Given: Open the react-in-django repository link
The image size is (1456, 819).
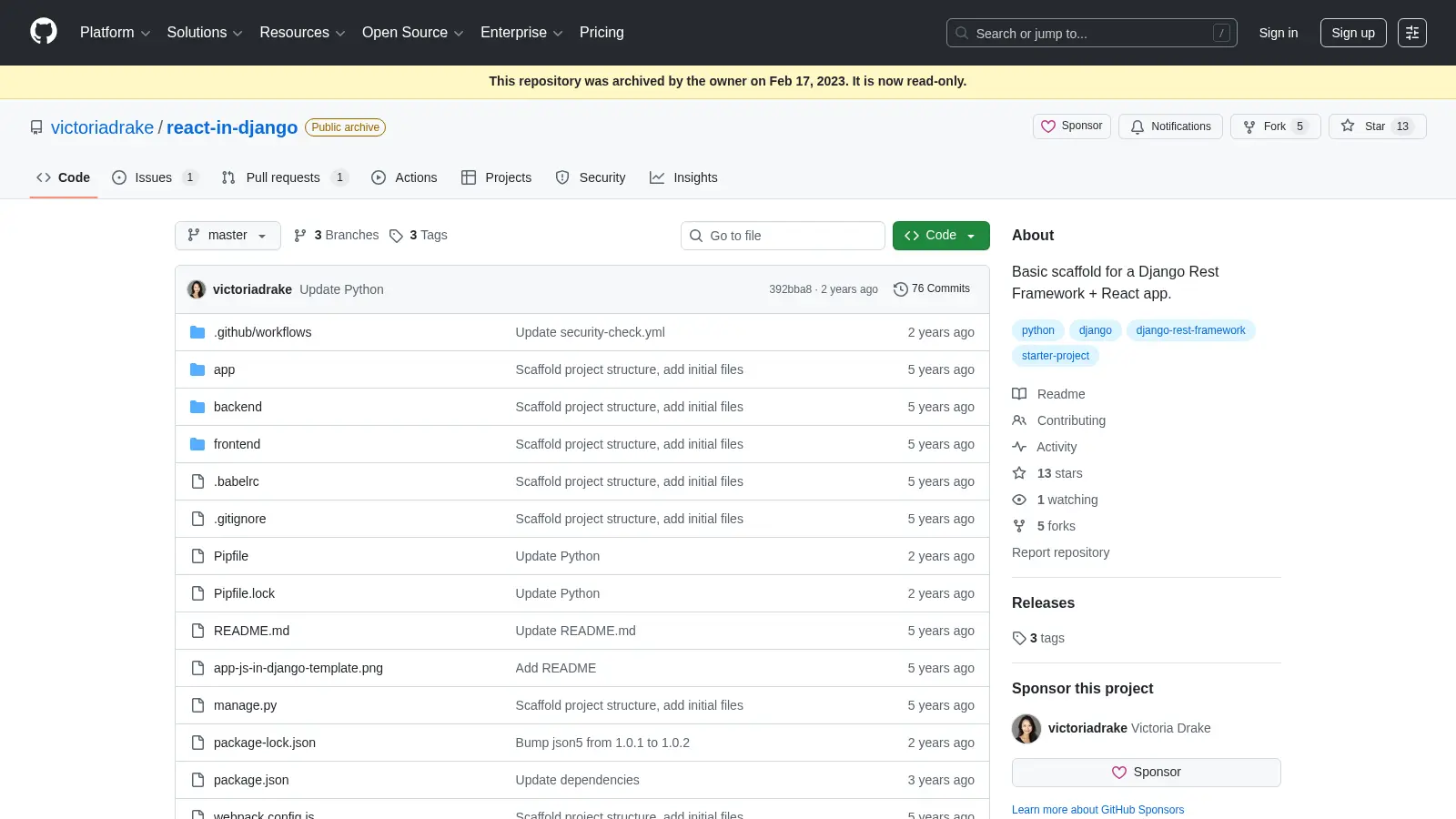Looking at the screenshot, I should tap(232, 127).
